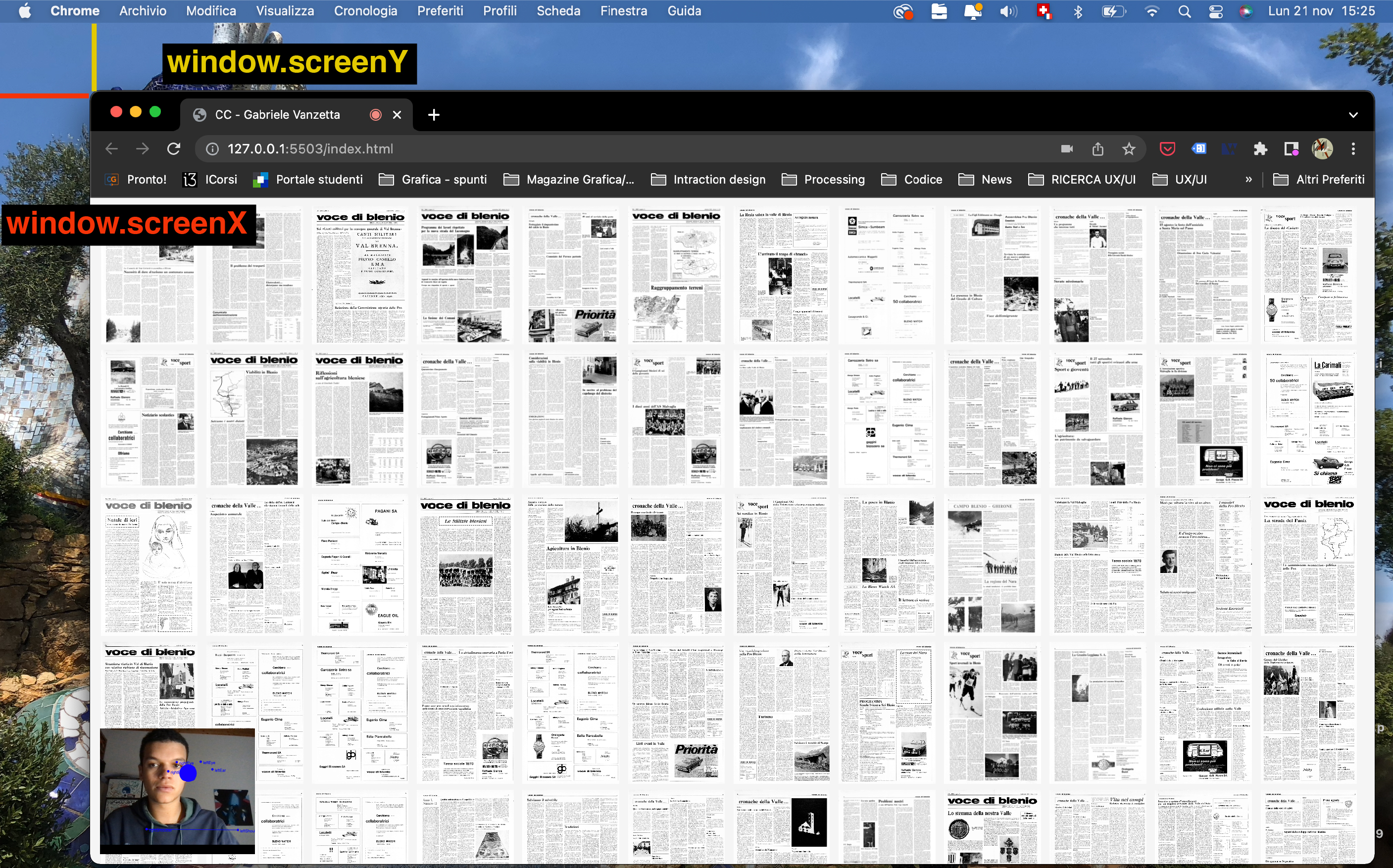Open the Chrome profile avatar
The image size is (1393, 868).
[x=1322, y=148]
